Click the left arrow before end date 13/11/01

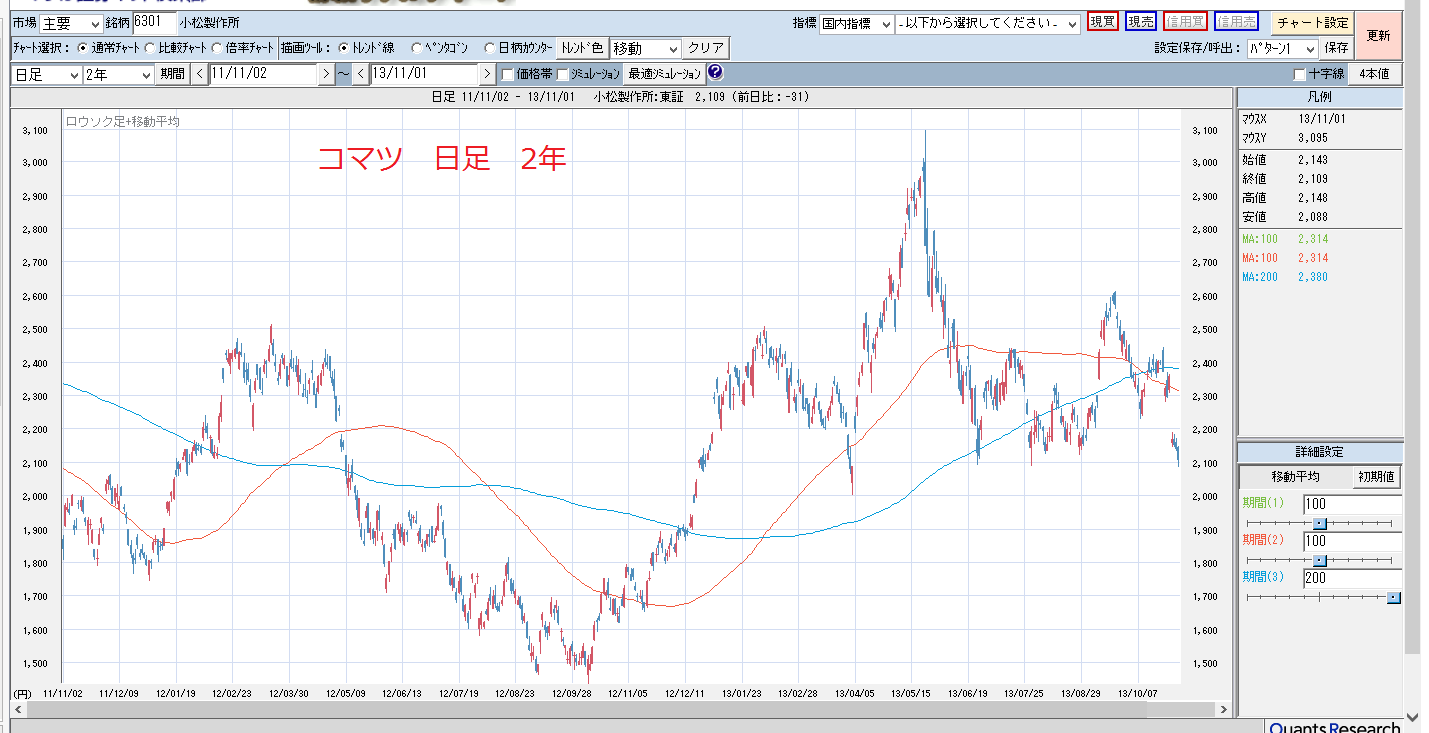[x=361, y=74]
